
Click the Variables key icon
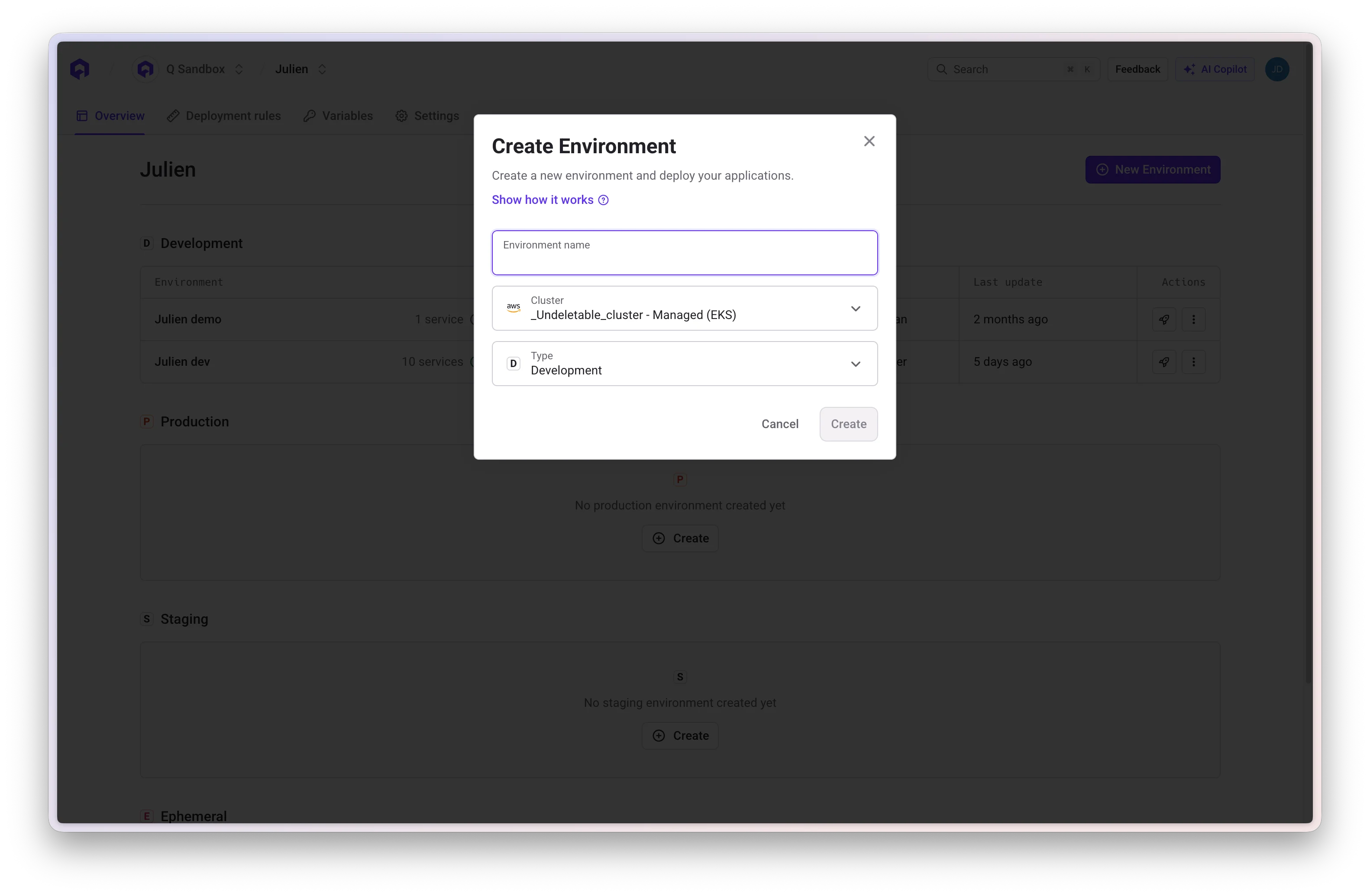point(309,116)
